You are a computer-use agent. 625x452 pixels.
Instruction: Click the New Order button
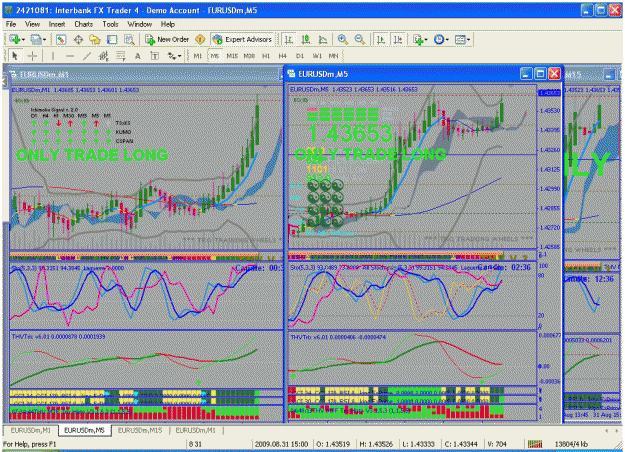pyautogui.click(x=167, y=39)
